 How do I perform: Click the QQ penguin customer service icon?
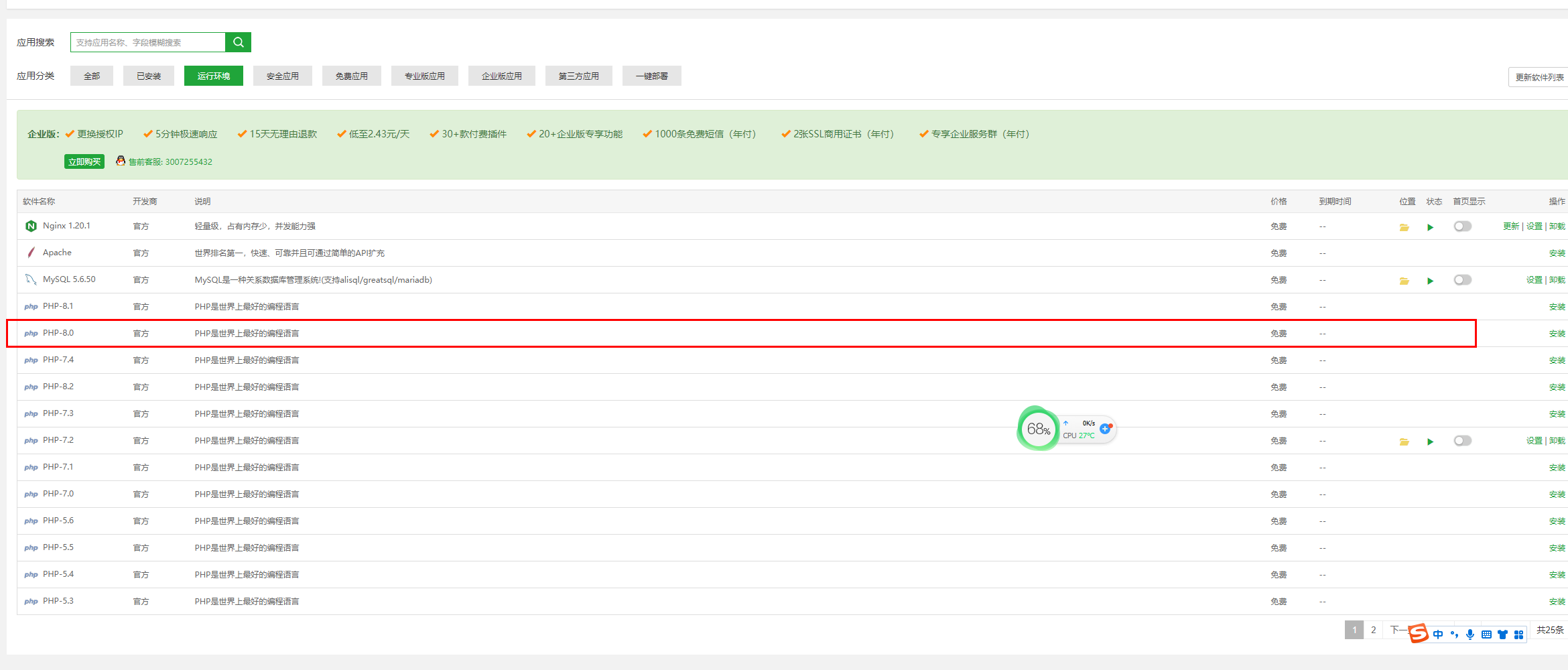click(x=121, y=161)
